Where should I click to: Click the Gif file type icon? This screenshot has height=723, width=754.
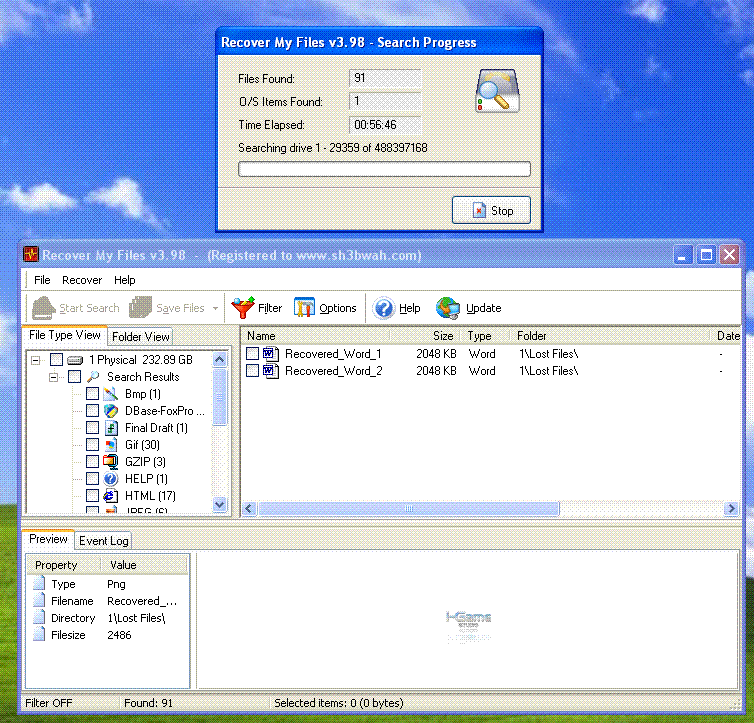(111, 445)
